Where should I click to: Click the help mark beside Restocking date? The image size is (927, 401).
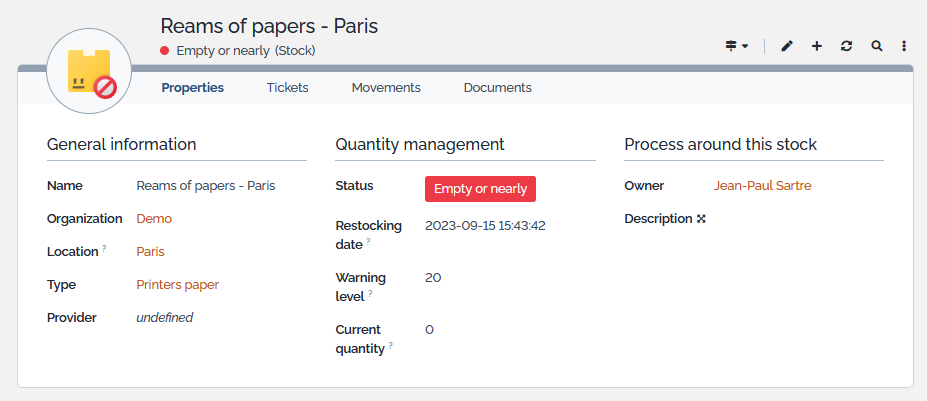point(368,241)
